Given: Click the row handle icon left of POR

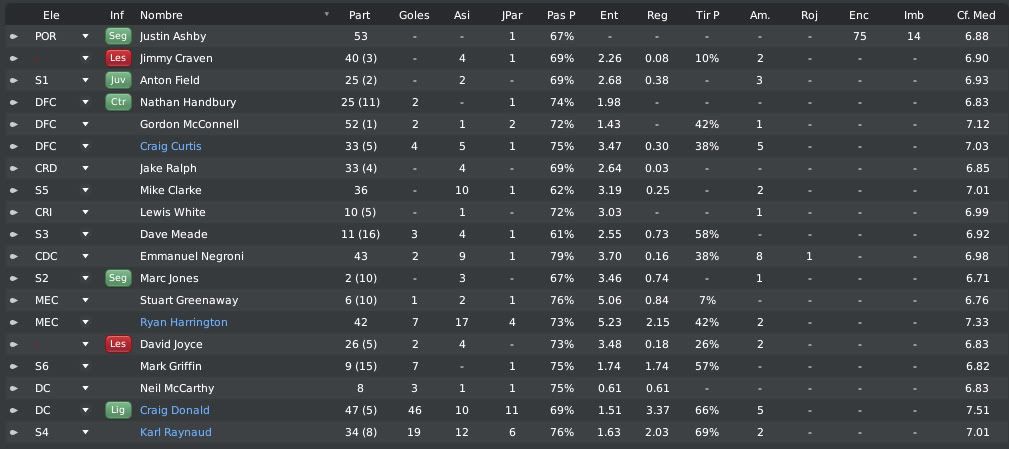Looking at the screenshot, I should coord(14,37).
